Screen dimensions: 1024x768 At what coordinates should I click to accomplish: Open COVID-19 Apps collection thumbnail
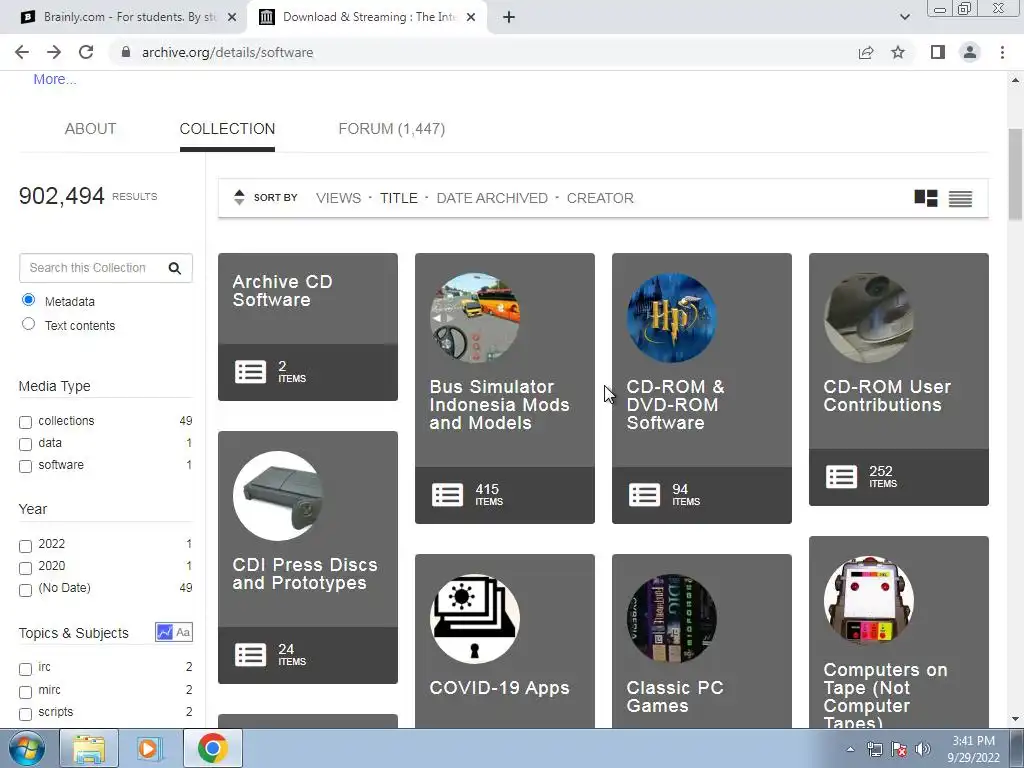coord(475,619)
